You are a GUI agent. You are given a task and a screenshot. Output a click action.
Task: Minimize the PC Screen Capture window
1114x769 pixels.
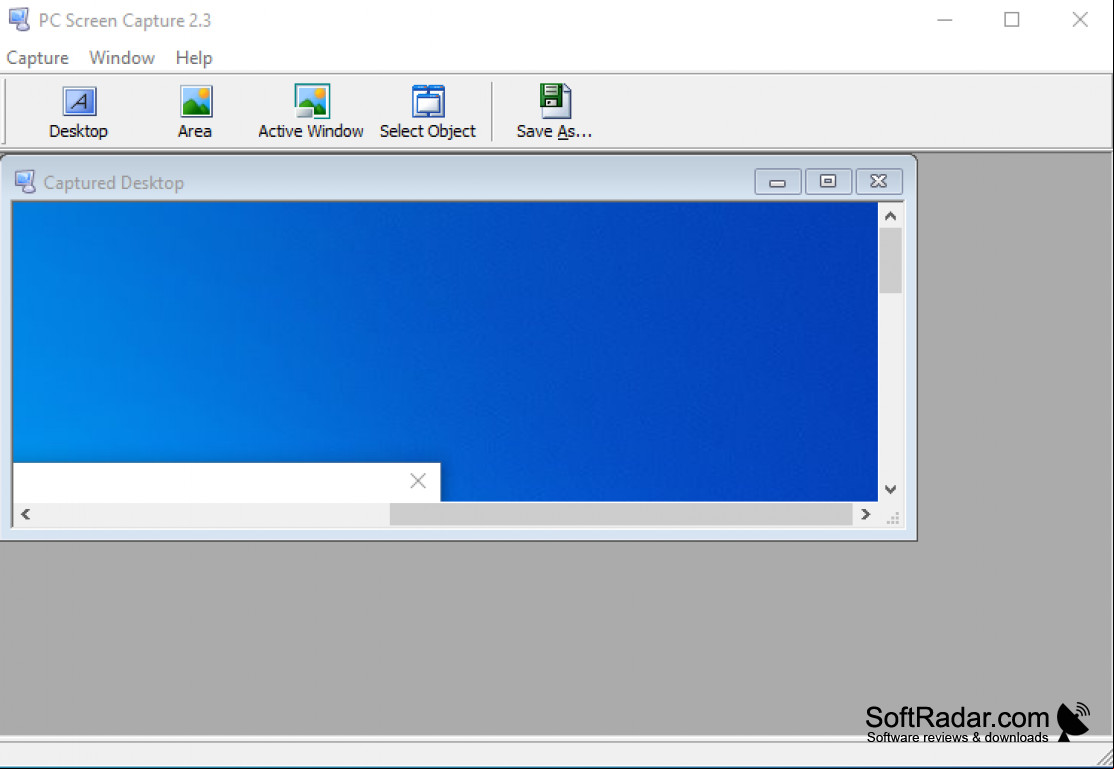944,20
